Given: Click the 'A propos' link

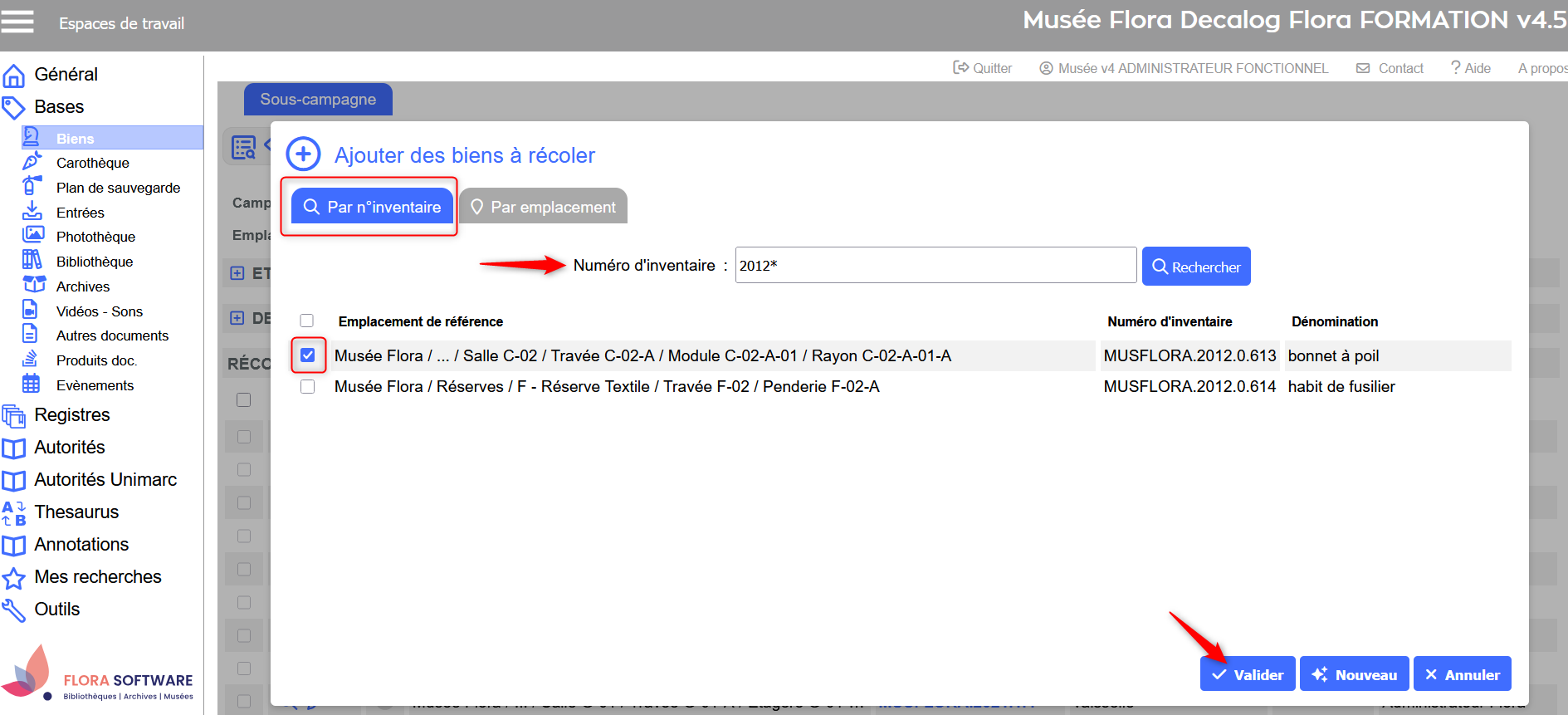Looking at the screenshot, I should click(1543, 68).
